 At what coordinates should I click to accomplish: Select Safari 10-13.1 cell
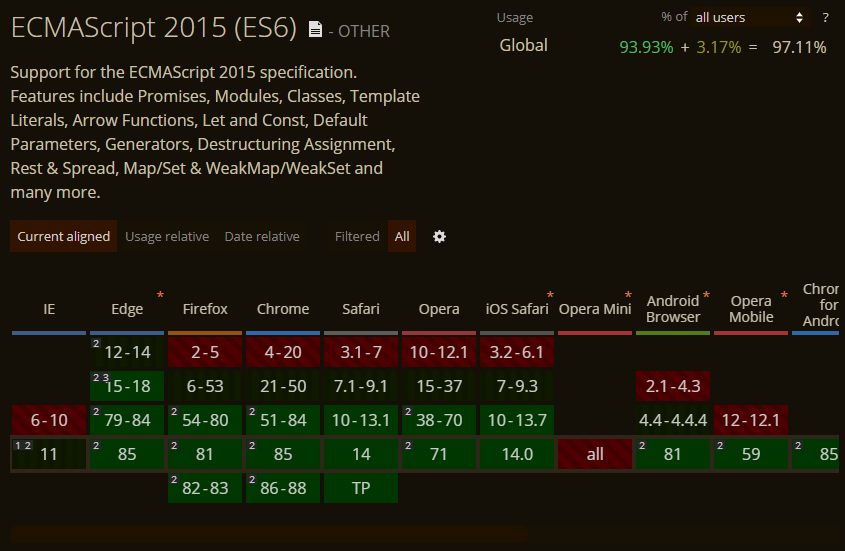point(361,420)
